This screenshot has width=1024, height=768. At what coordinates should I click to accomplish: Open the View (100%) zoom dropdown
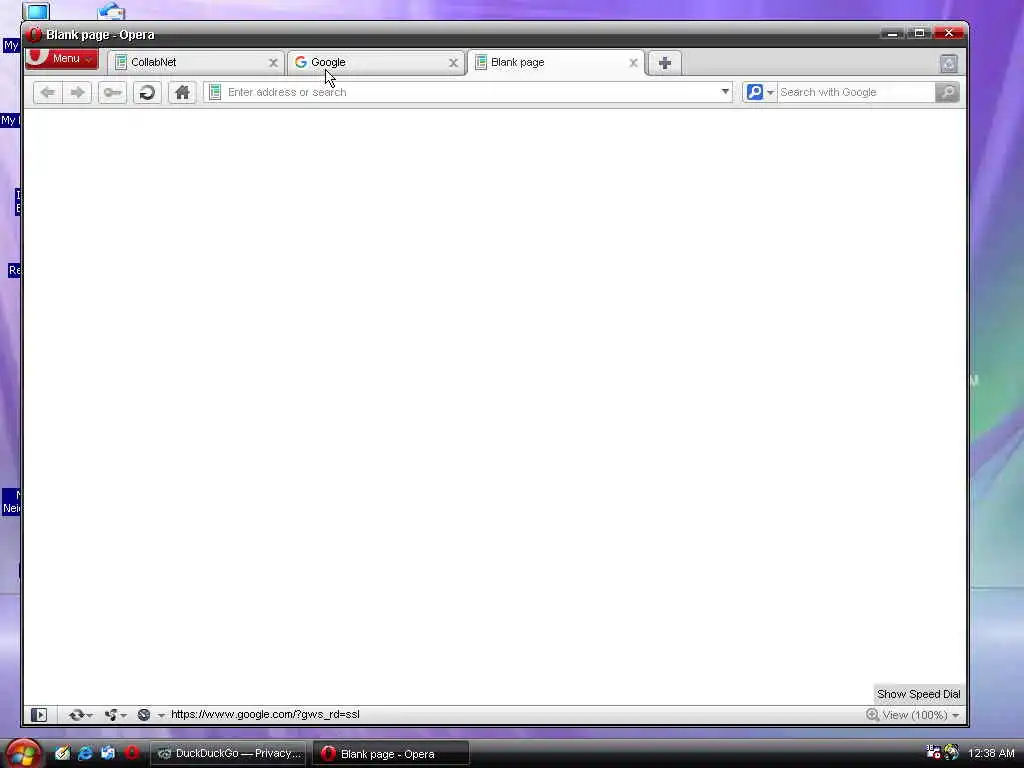point(920,715)
